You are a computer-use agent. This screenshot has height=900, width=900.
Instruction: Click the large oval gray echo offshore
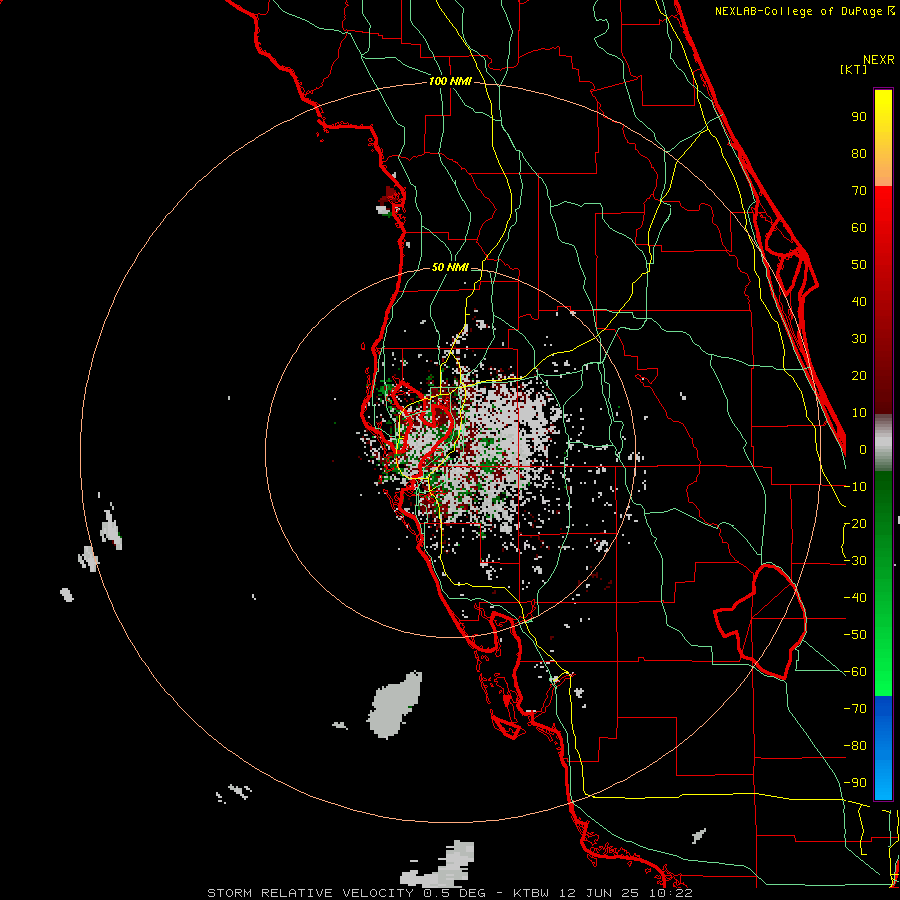[x=395, y=705]
